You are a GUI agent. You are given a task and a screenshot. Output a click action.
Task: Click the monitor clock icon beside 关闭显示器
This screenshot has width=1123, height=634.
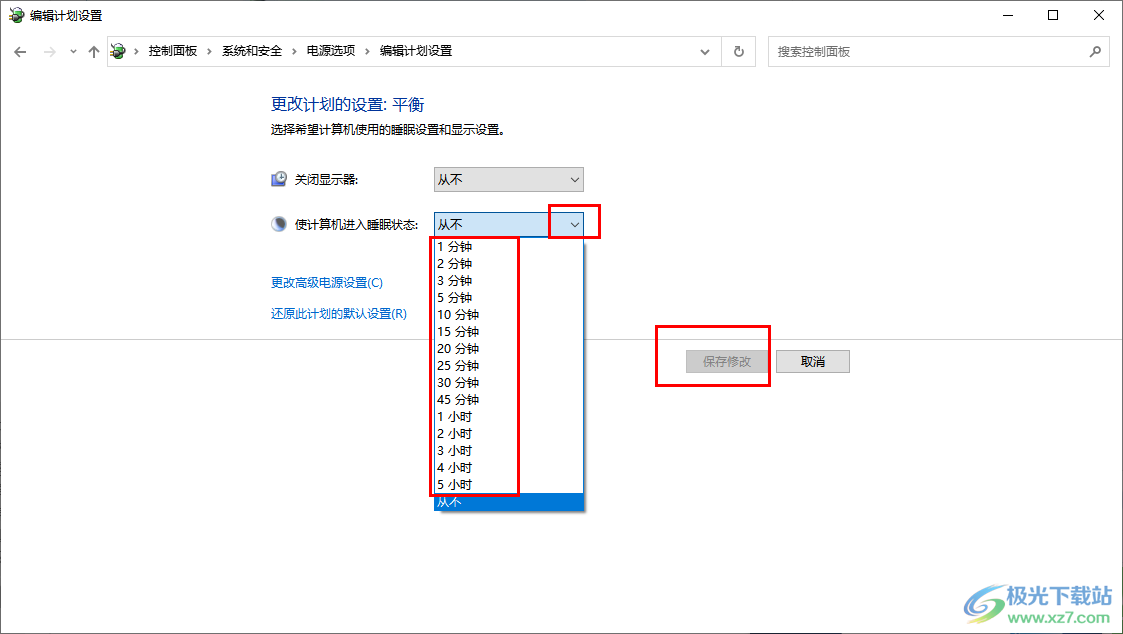click(x=279, y=179)
